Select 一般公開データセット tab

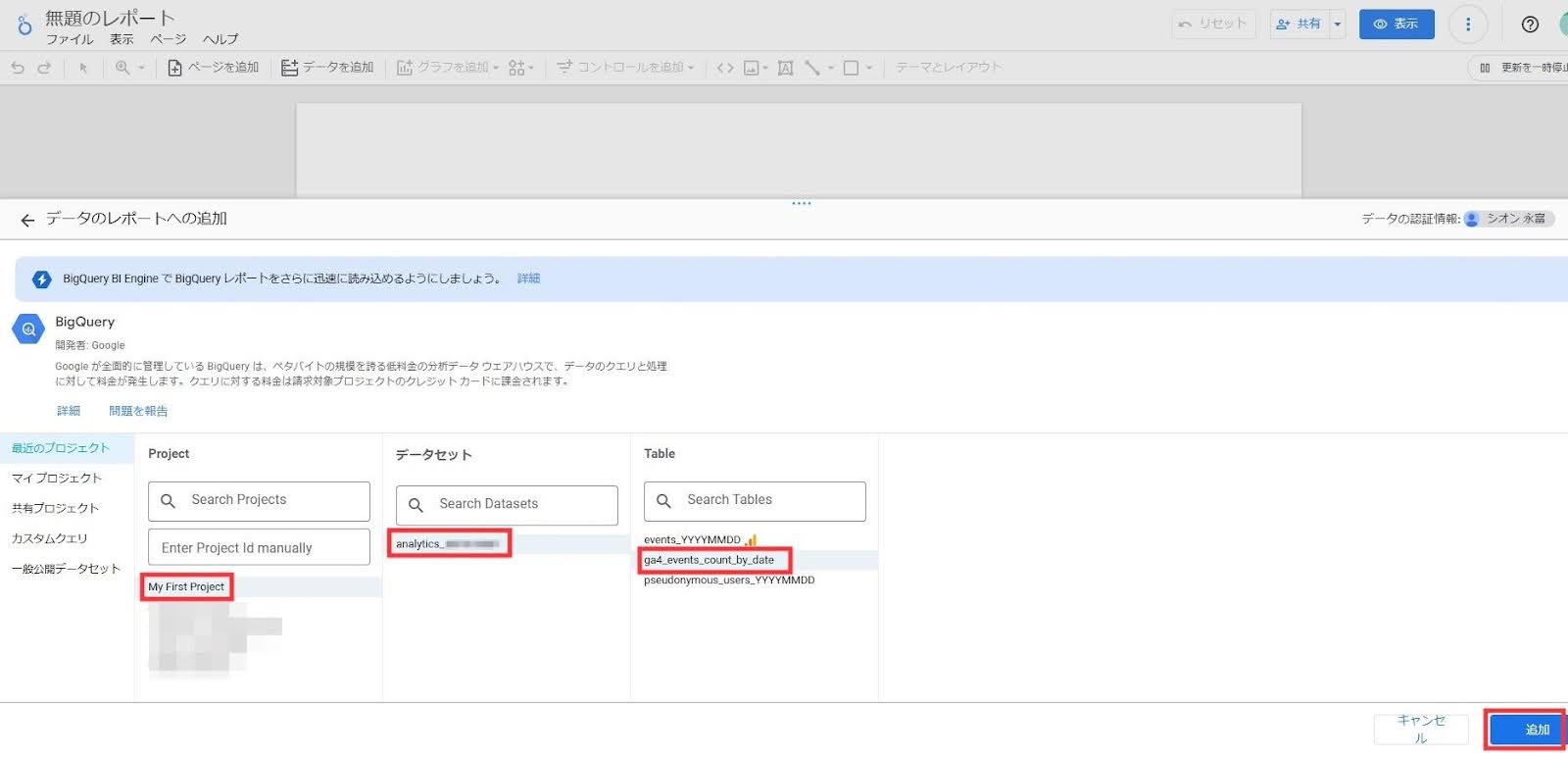pyautogui.click(x=66, y=569)
